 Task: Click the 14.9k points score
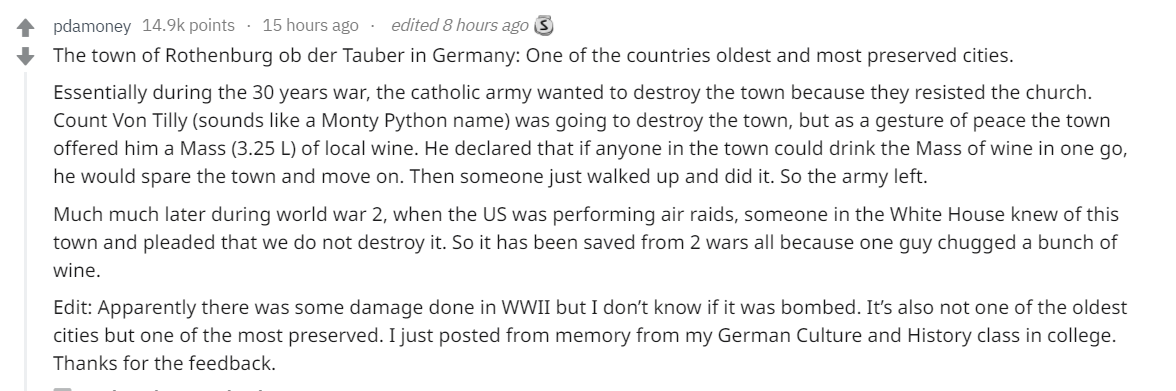[188, 26]
